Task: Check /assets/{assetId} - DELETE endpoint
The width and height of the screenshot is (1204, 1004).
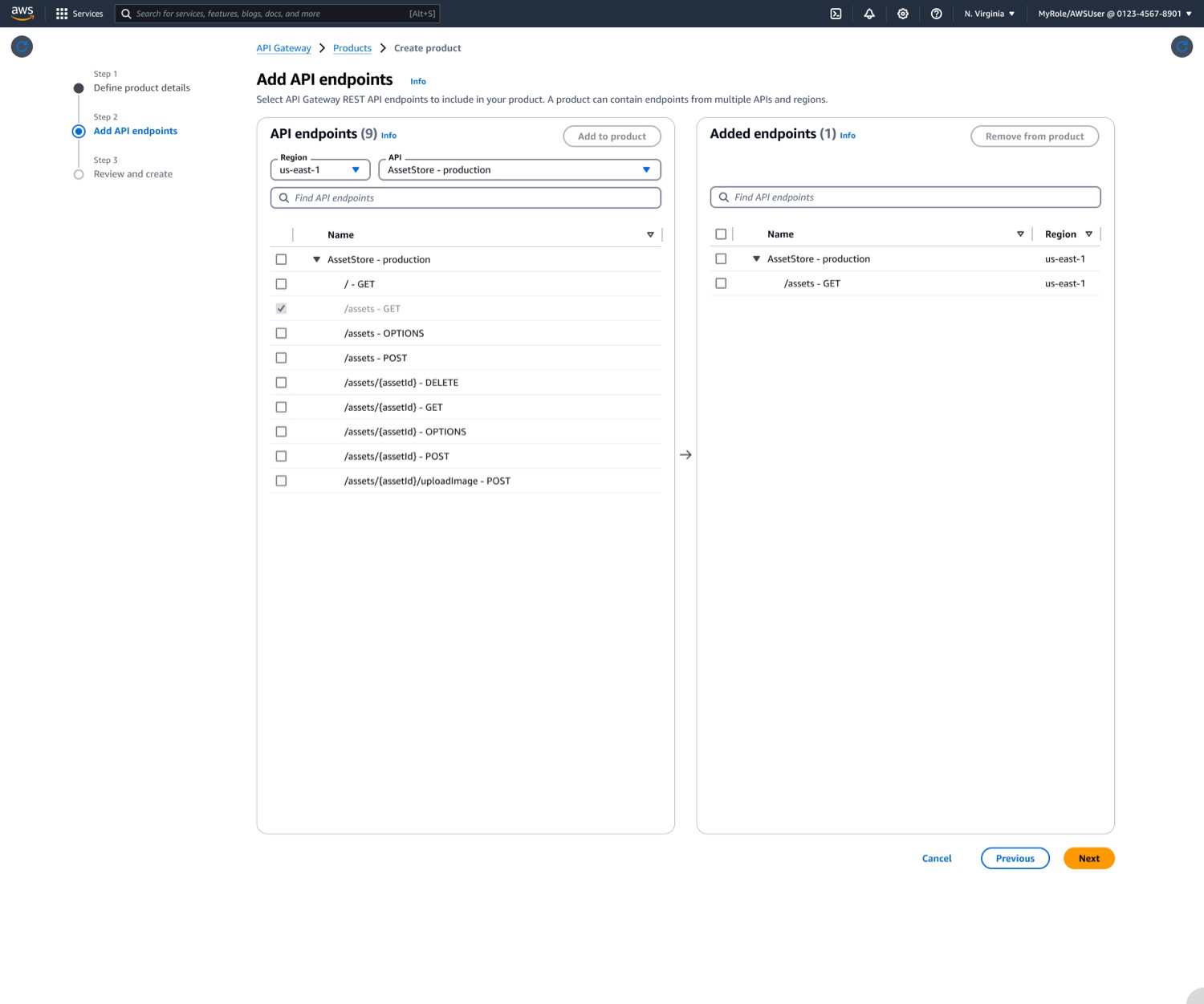Action: (281, 383)
